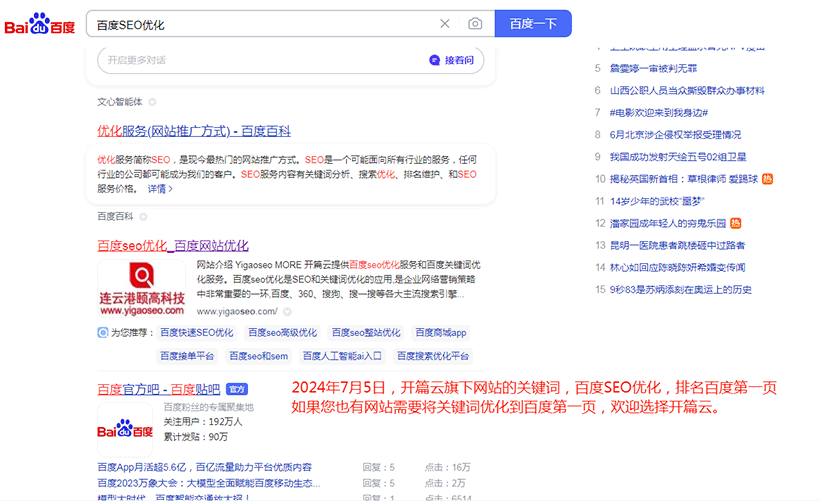
Task: Open image search via the camera icon
Action: 475,24
